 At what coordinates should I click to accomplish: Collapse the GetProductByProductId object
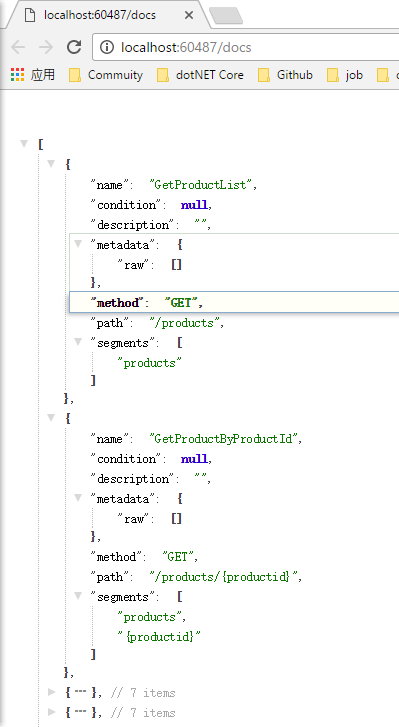(51, 418)
